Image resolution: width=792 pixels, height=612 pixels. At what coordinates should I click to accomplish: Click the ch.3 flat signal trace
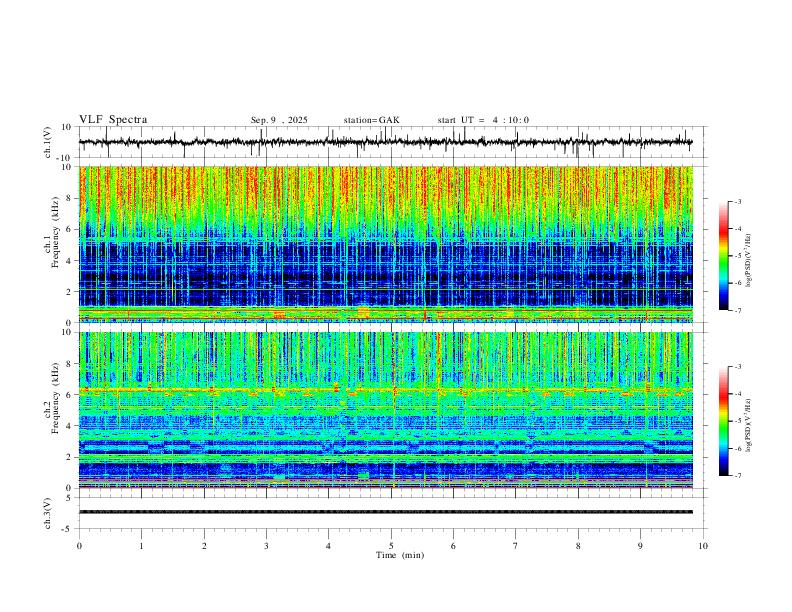click(x=385, y=512)
